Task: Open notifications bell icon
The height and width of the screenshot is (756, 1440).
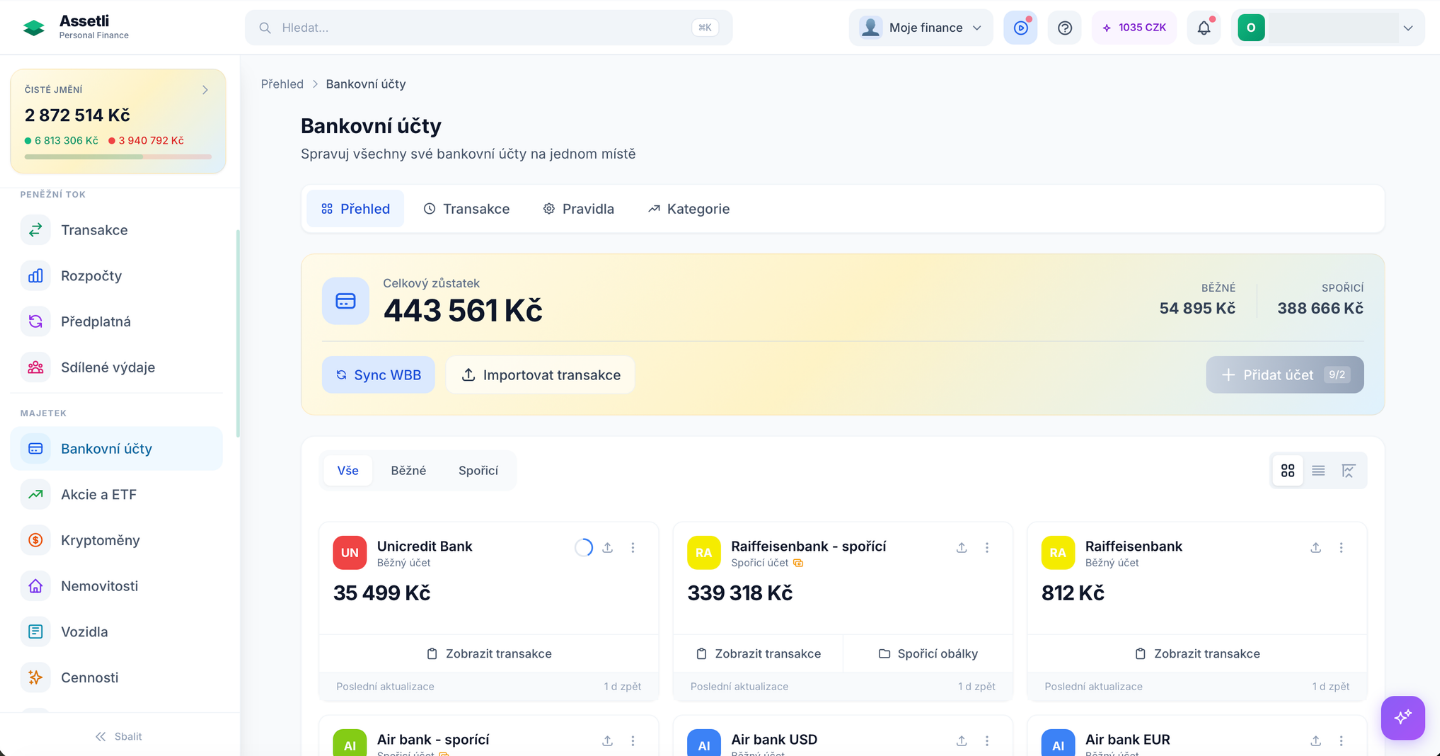Action: click(1204, 28)
